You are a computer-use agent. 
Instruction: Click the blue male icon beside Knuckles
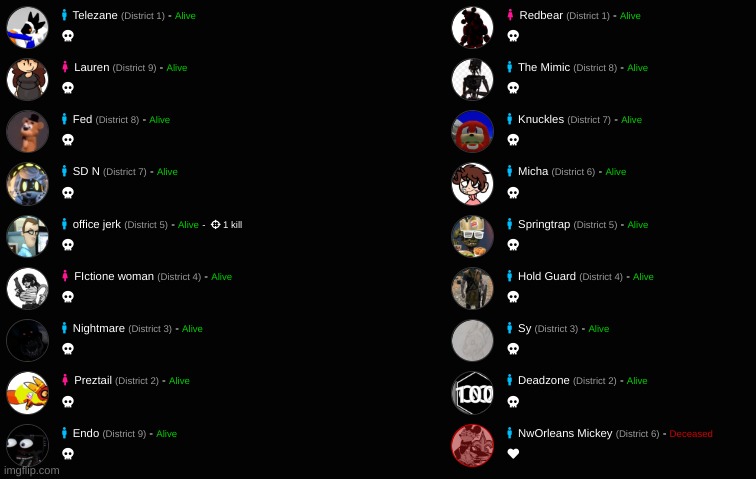click(x=509, y=119)
